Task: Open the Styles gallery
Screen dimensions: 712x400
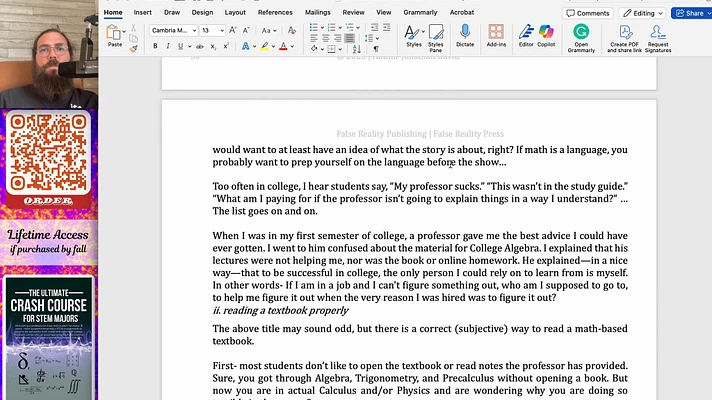Action: 414,36
